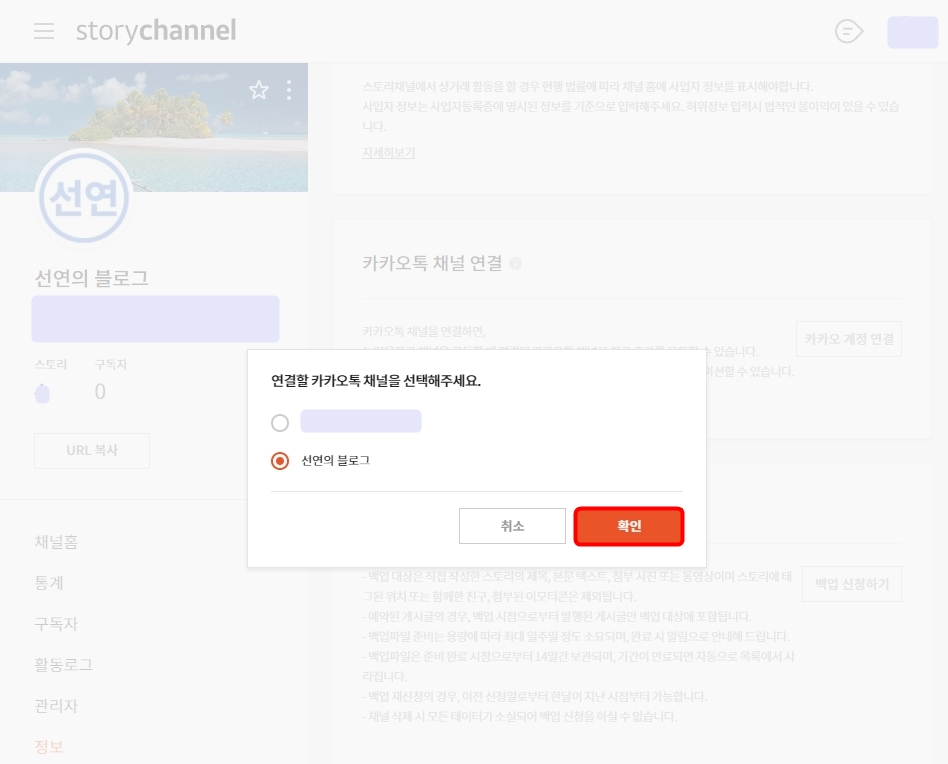Cancel the dialog with 취소 button
The width and height of the screenshot is (948, 764).
[512, 526]
